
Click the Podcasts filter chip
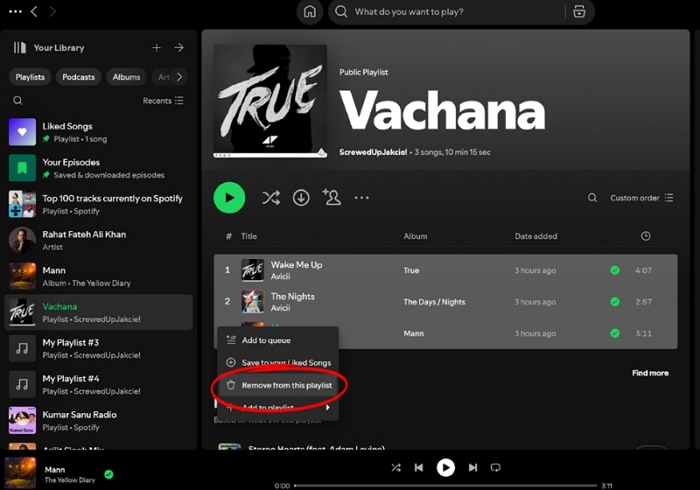79,77
